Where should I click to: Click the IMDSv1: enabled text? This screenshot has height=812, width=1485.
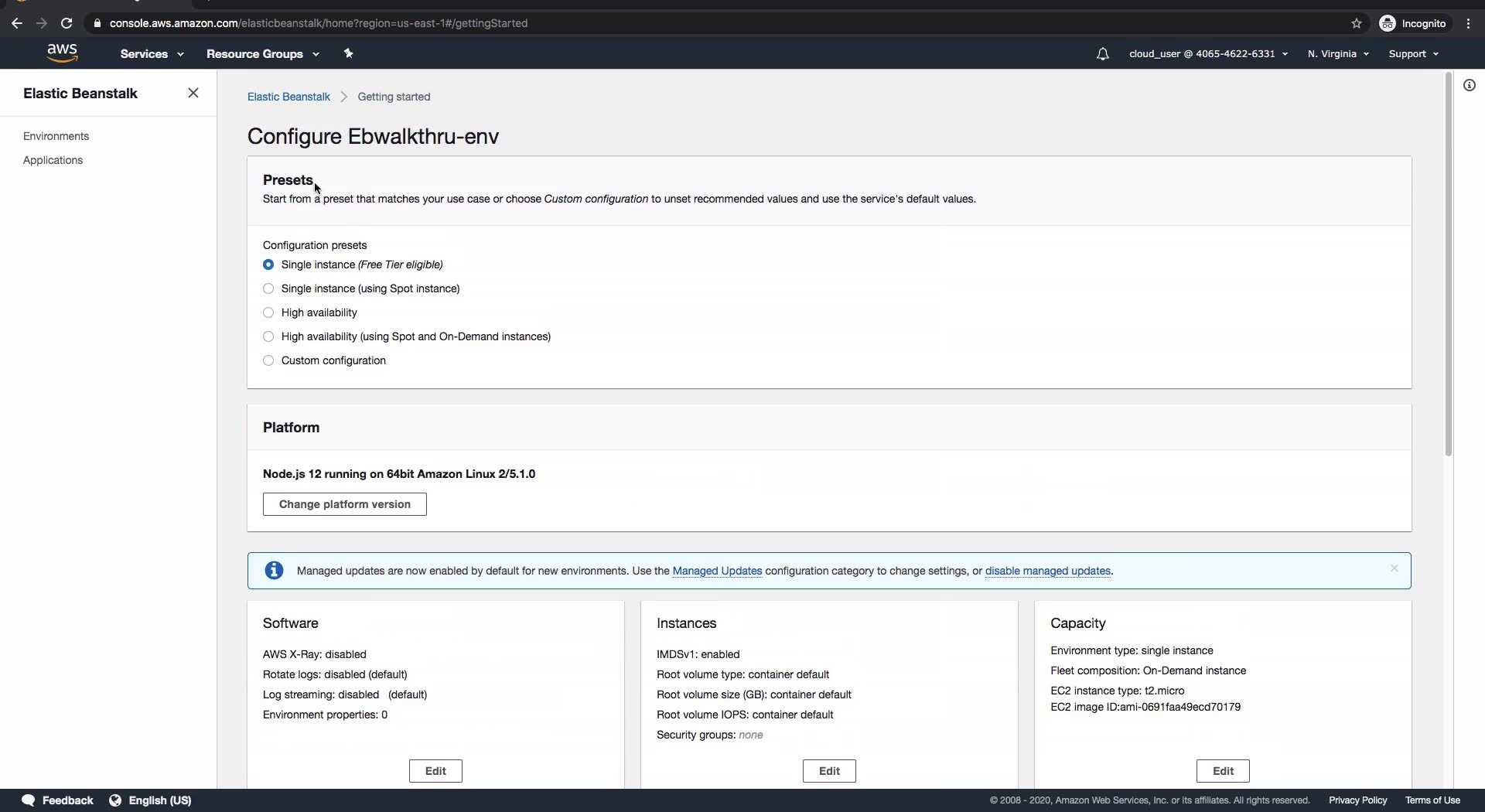click(698, 654)
